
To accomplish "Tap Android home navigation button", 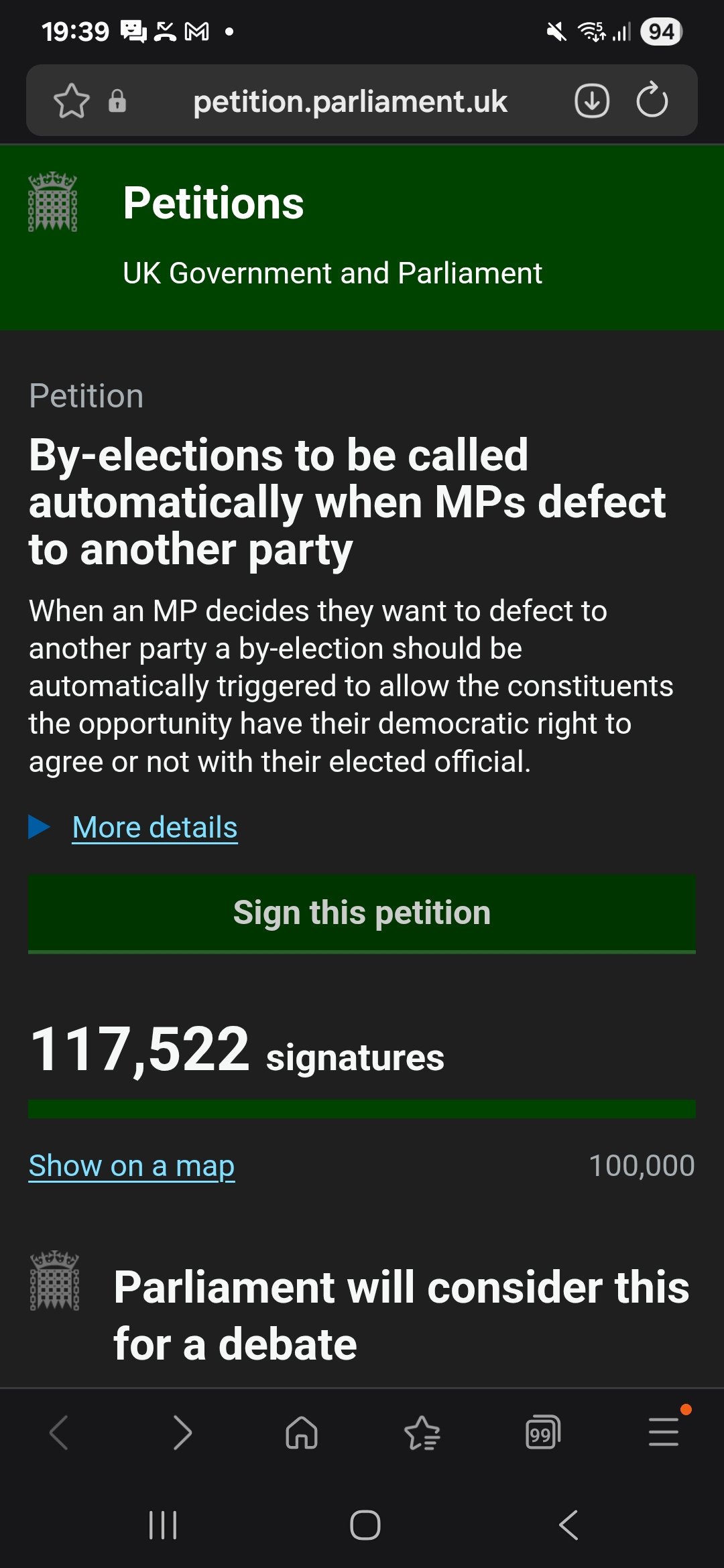I will pyautogui.click(x=365, y=1525).
